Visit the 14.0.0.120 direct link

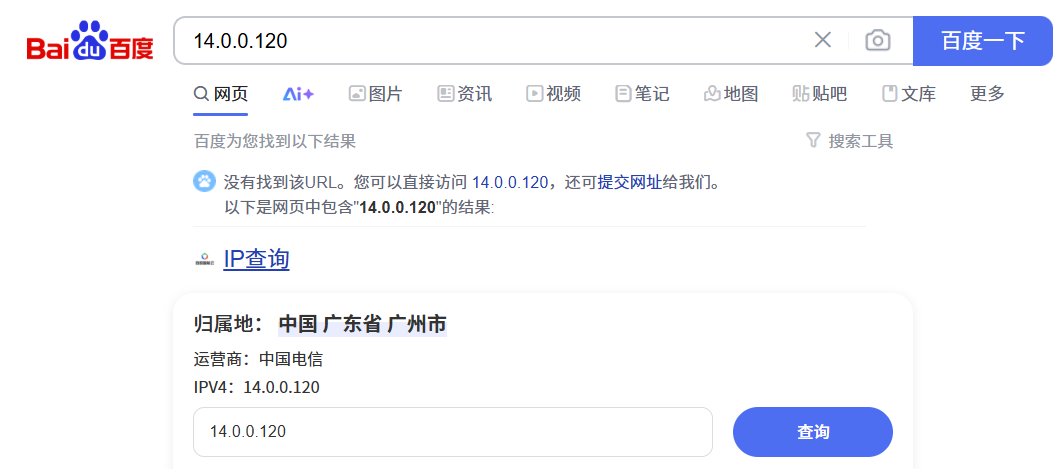click(x=510, y=182)
